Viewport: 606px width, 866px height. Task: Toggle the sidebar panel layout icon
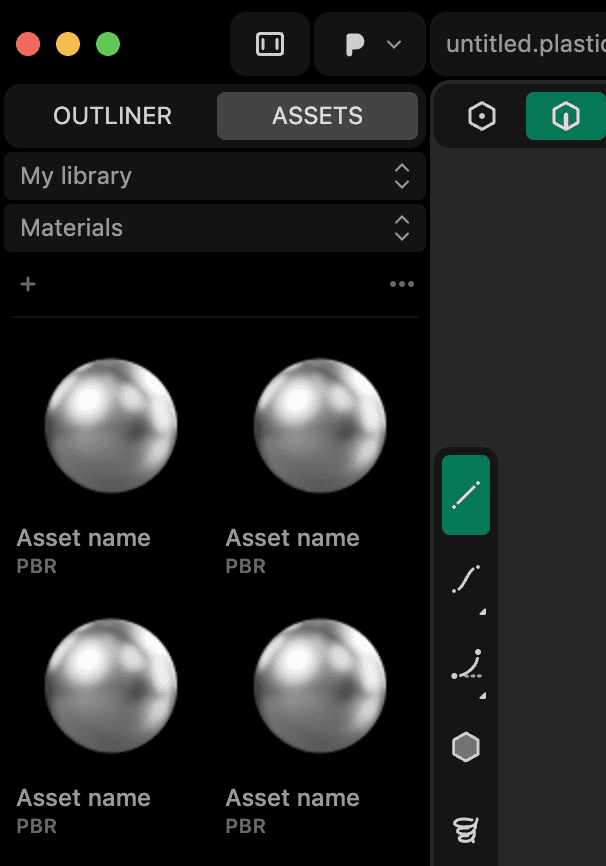point(270,45)
